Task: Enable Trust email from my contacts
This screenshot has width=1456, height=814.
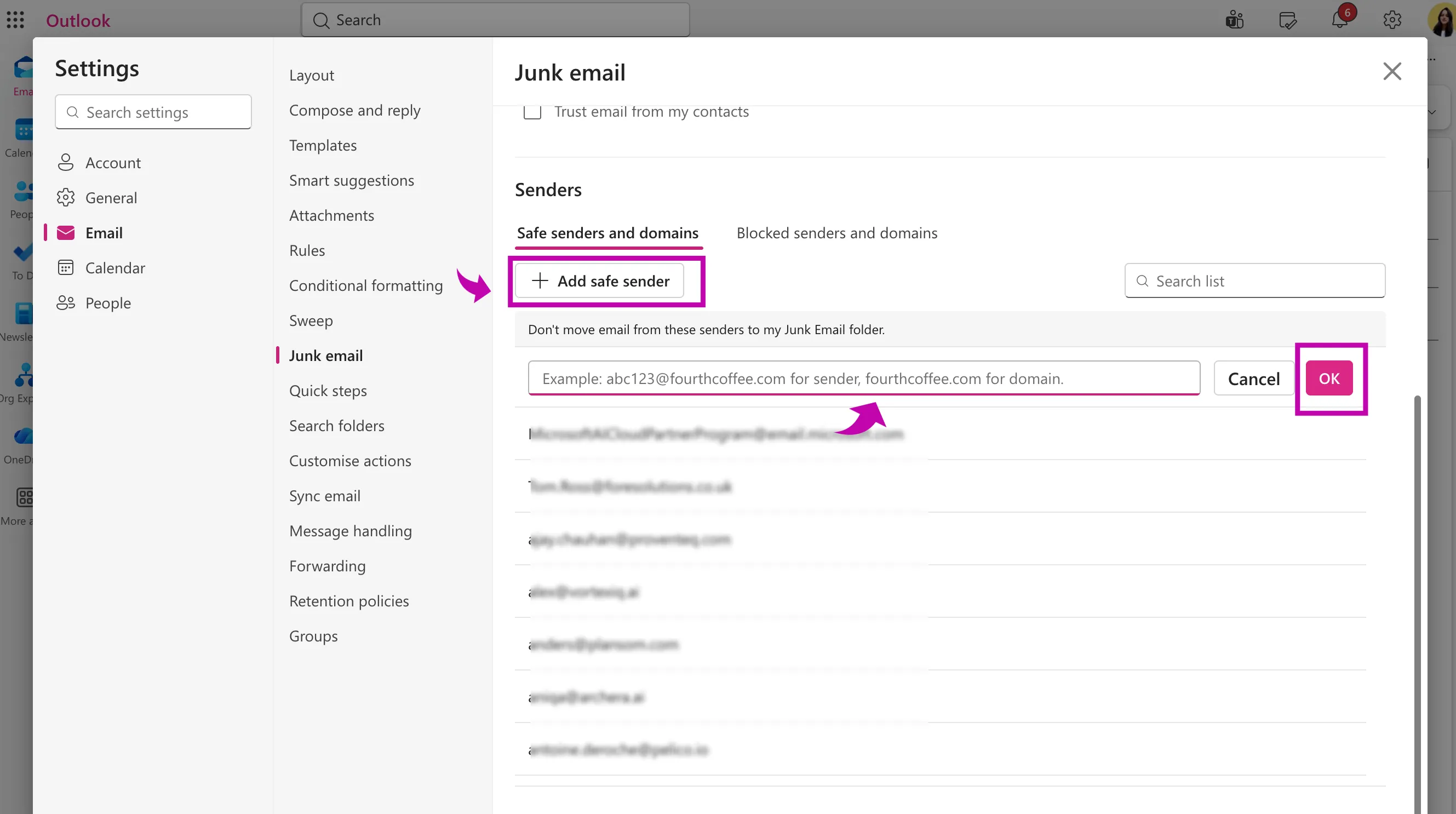Action: (532, 111)
